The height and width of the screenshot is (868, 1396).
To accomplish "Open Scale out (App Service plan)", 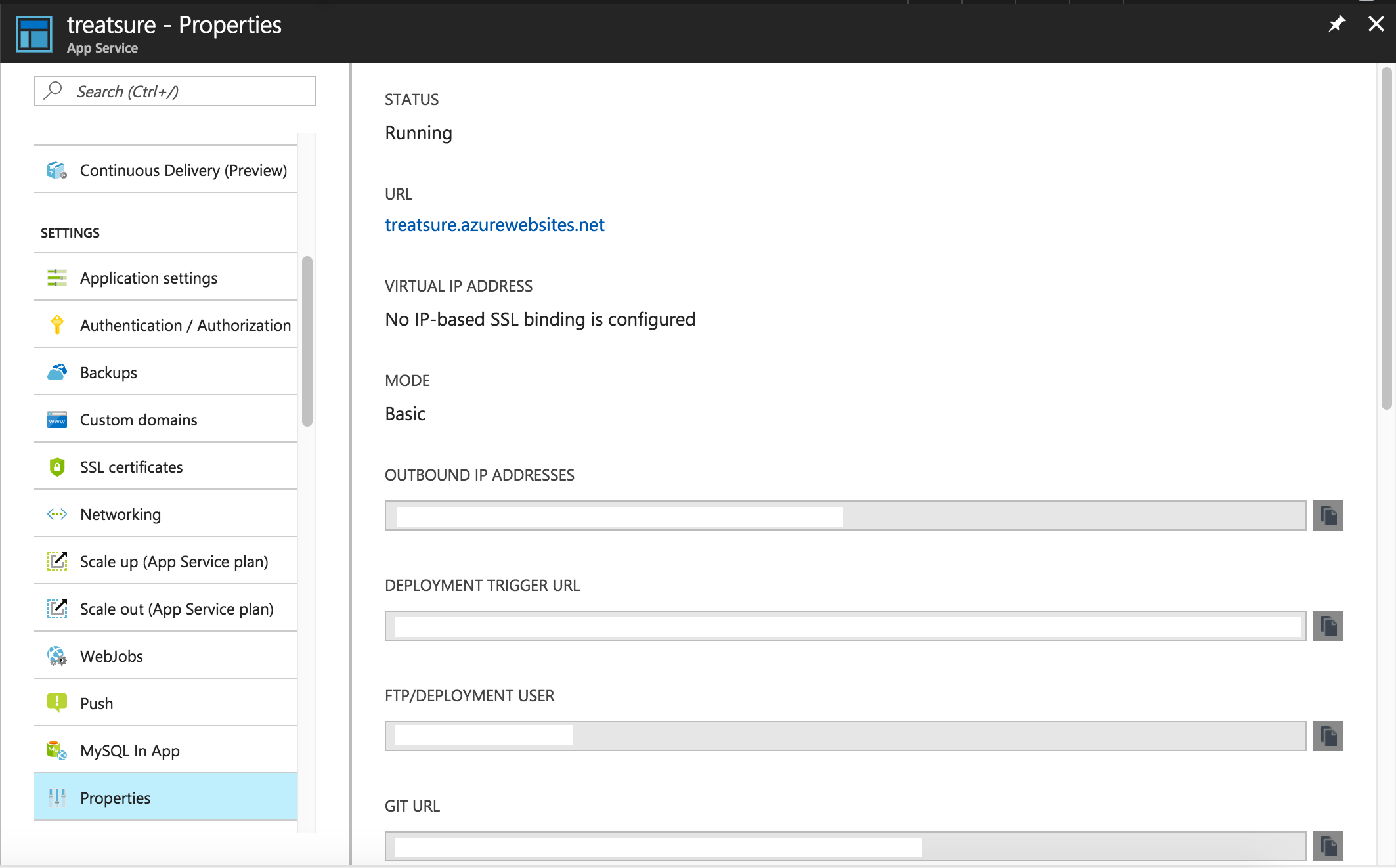I will coord(165,609).
